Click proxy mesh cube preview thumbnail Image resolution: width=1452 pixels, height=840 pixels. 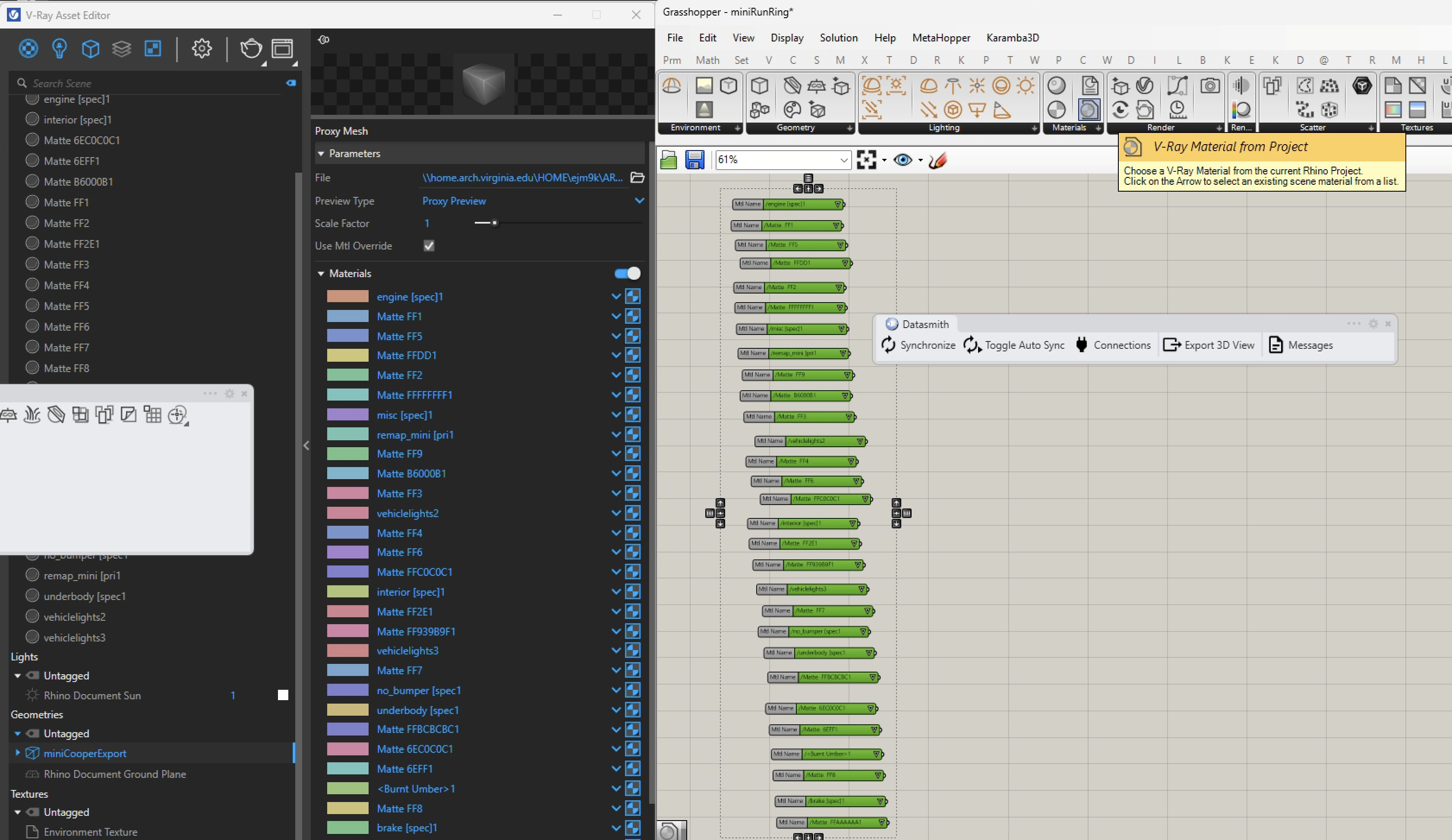point(484,84)
